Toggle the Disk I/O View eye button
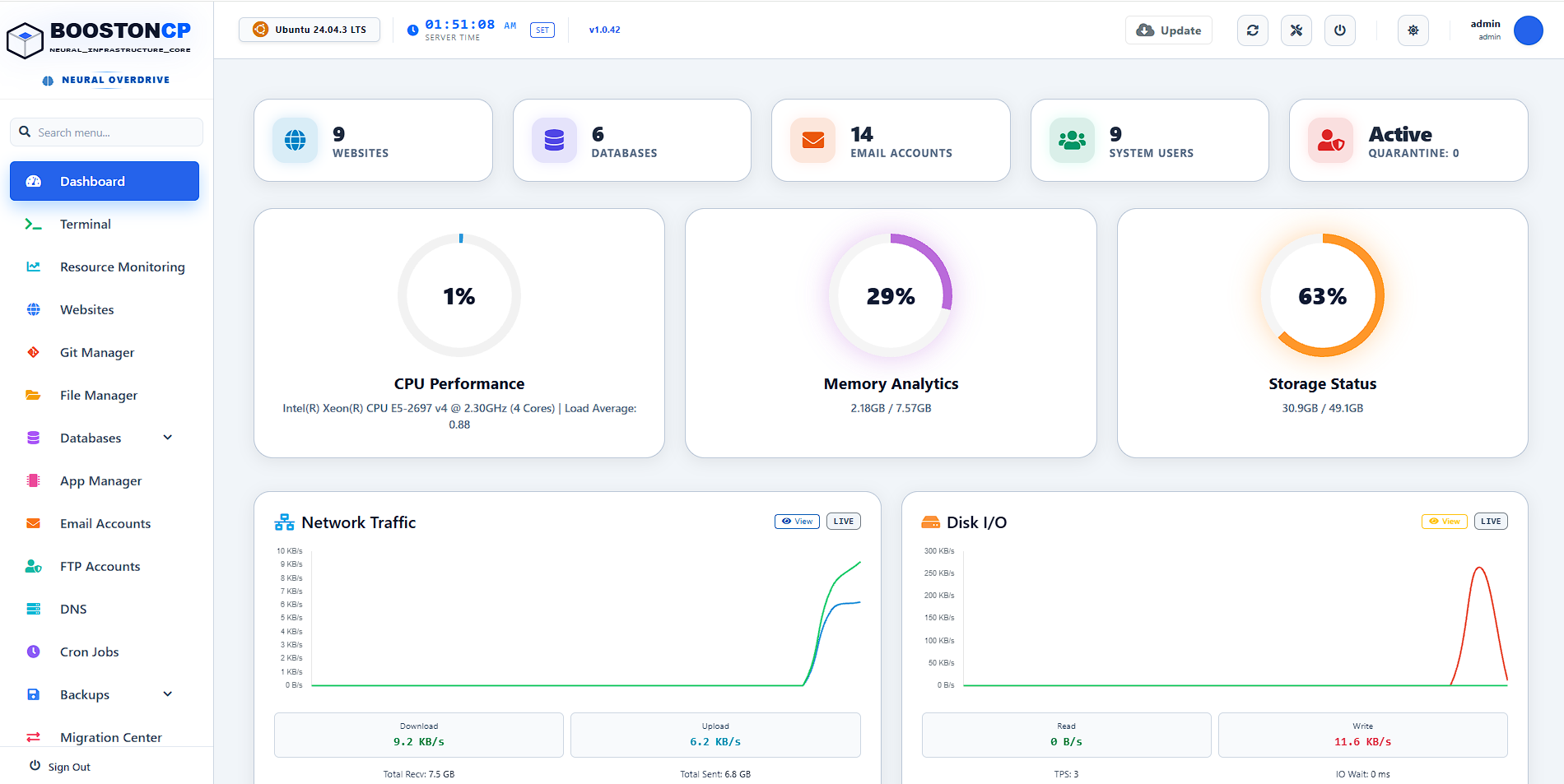The height and width of the screenshot is (784, 1564). tap(1445, 522)
